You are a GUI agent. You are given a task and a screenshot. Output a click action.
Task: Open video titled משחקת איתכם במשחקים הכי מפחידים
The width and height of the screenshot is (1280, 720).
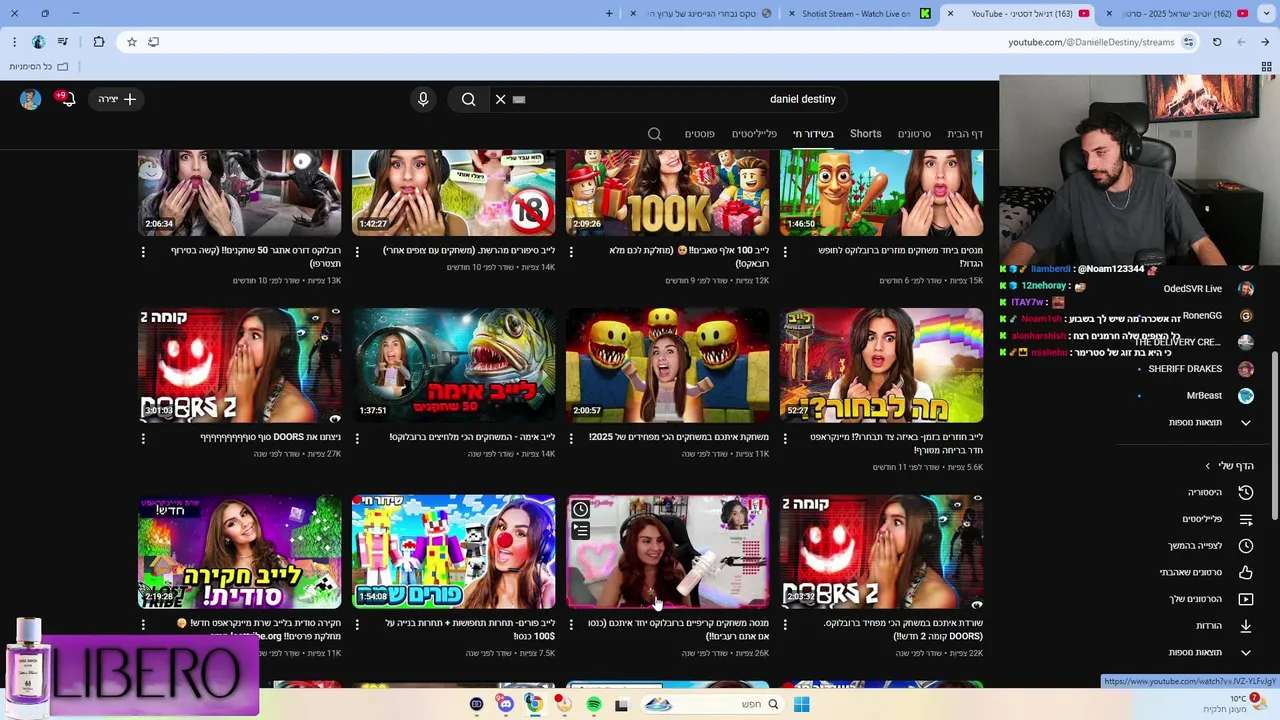pos(679,437)
